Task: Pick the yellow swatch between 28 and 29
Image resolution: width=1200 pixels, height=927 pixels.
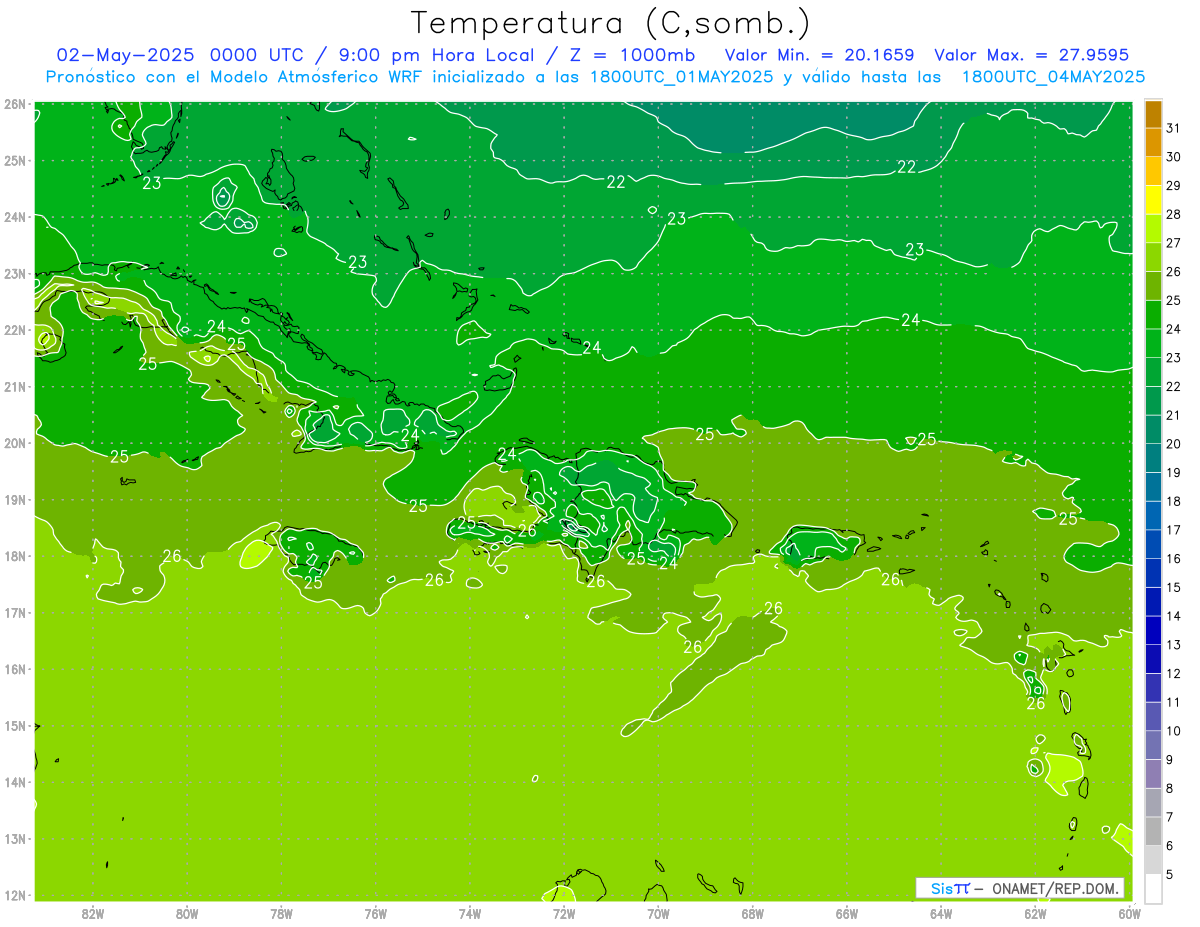Action: [1153, 200]
